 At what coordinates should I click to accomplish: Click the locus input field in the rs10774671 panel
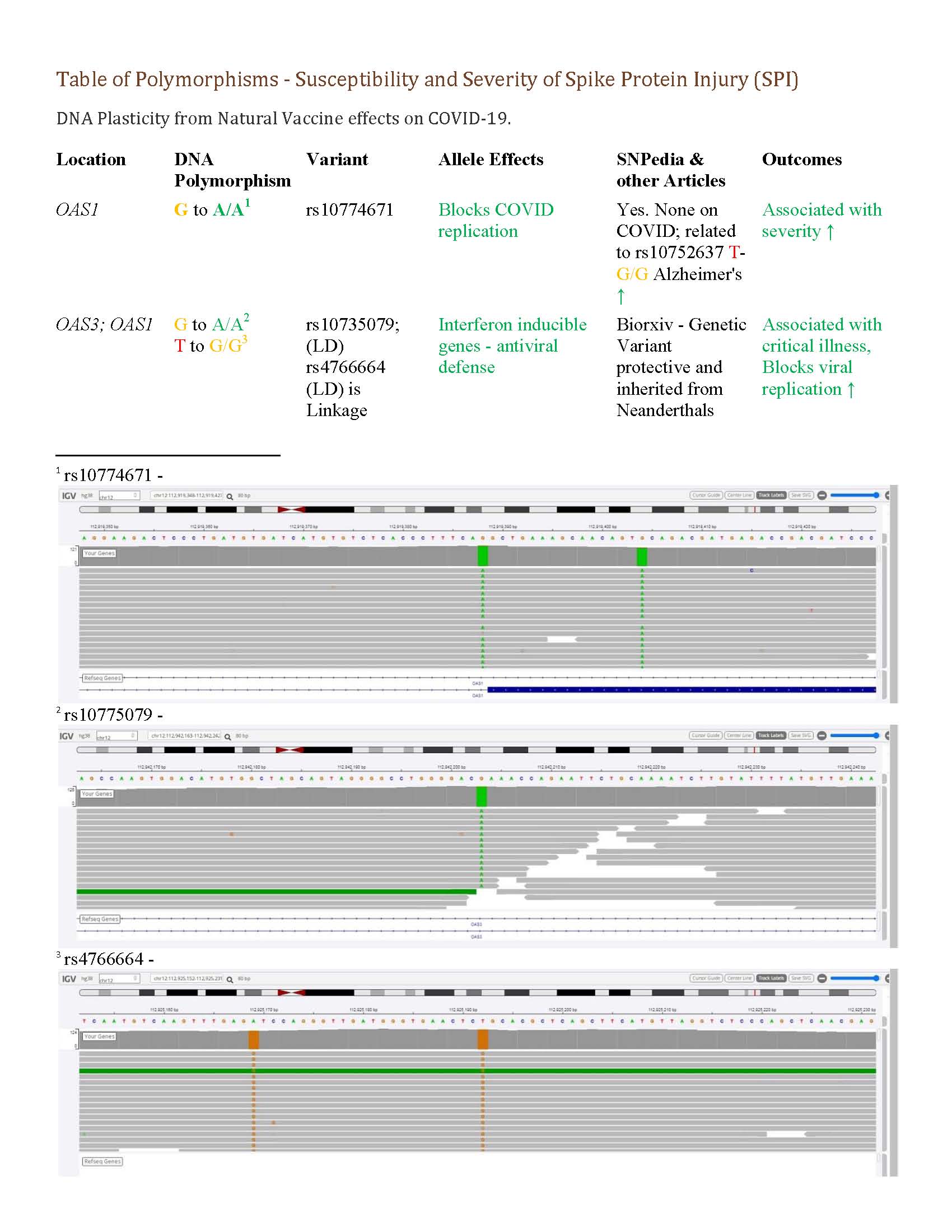click(186, 496)
